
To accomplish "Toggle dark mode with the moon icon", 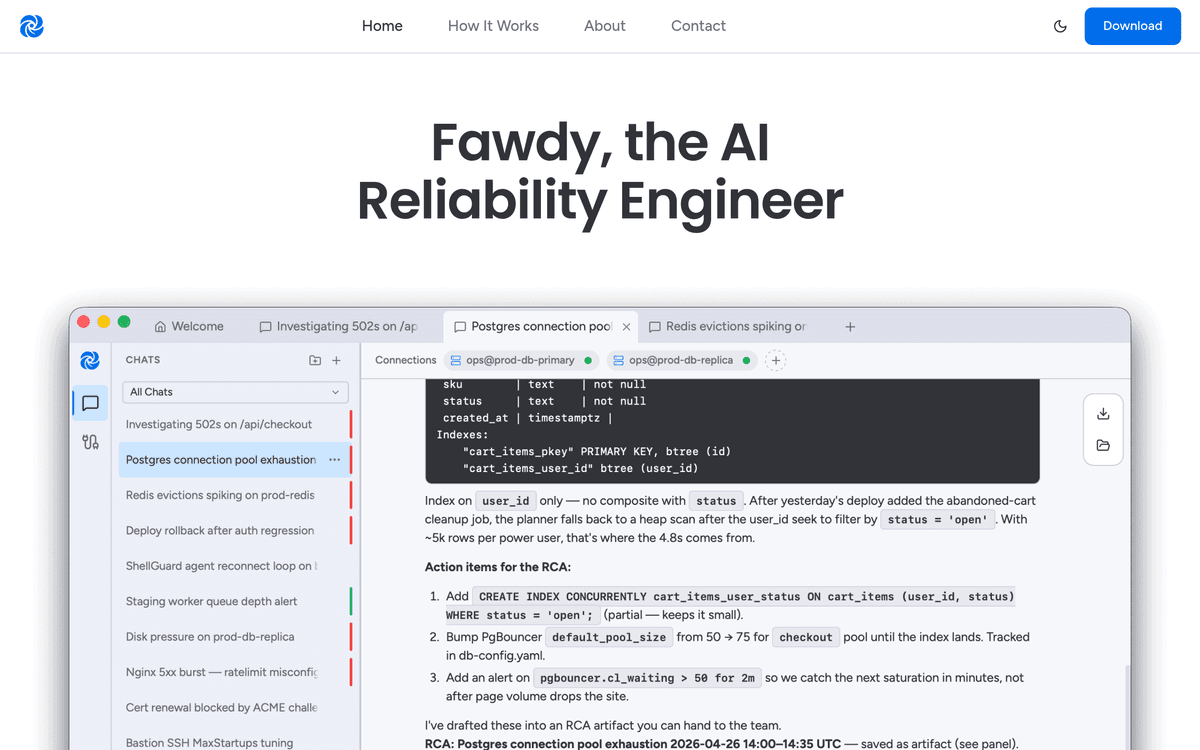I will 1060,26.
